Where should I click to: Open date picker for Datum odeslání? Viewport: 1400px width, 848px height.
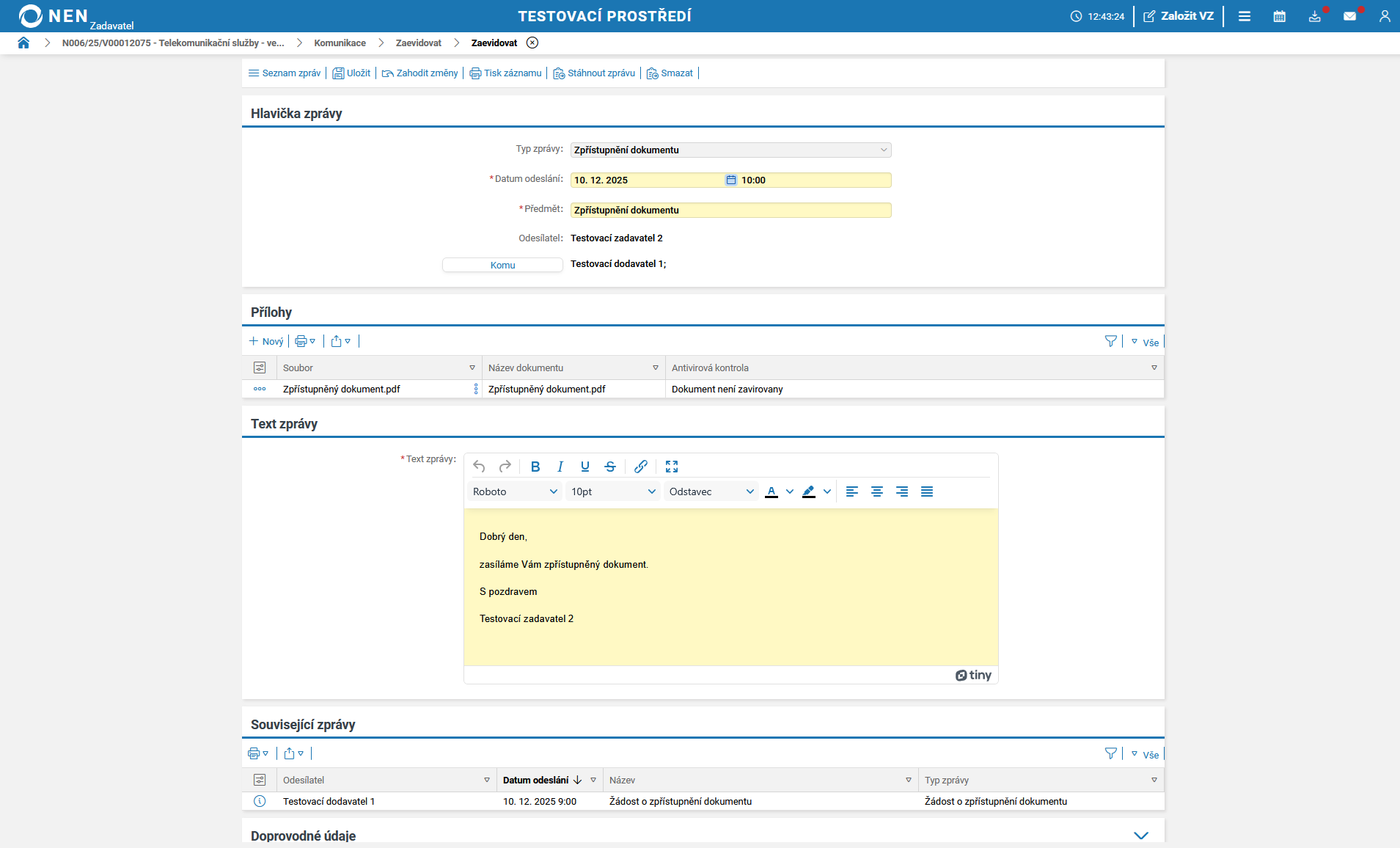tap(730, 180)
